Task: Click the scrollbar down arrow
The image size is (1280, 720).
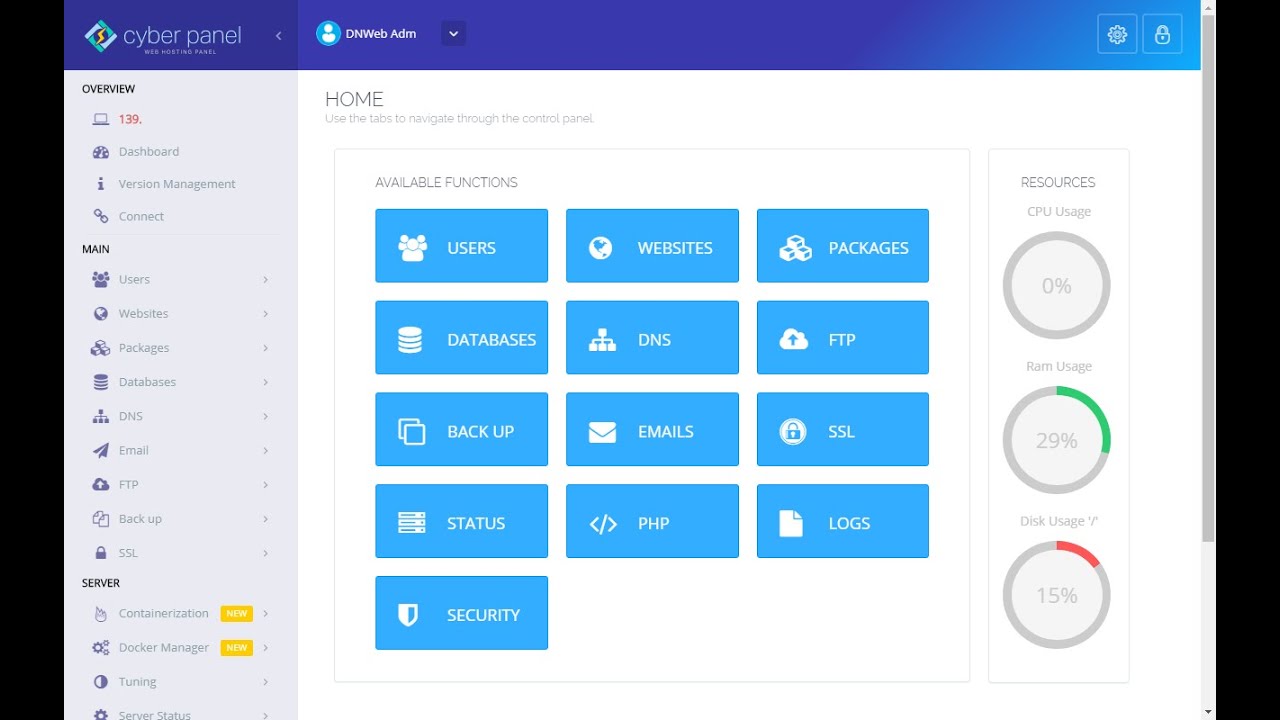Action: pyautogui.click(x=1208, y=711)
